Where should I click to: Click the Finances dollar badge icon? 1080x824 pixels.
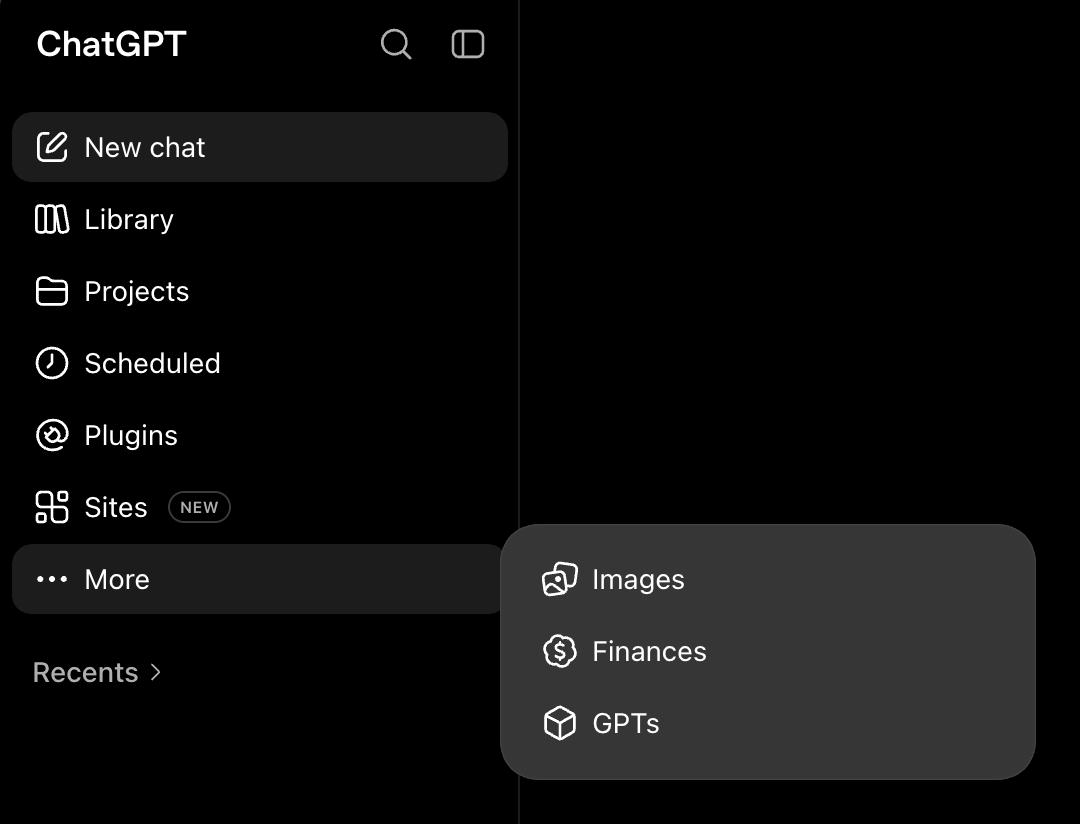click(x=560, y=651)
